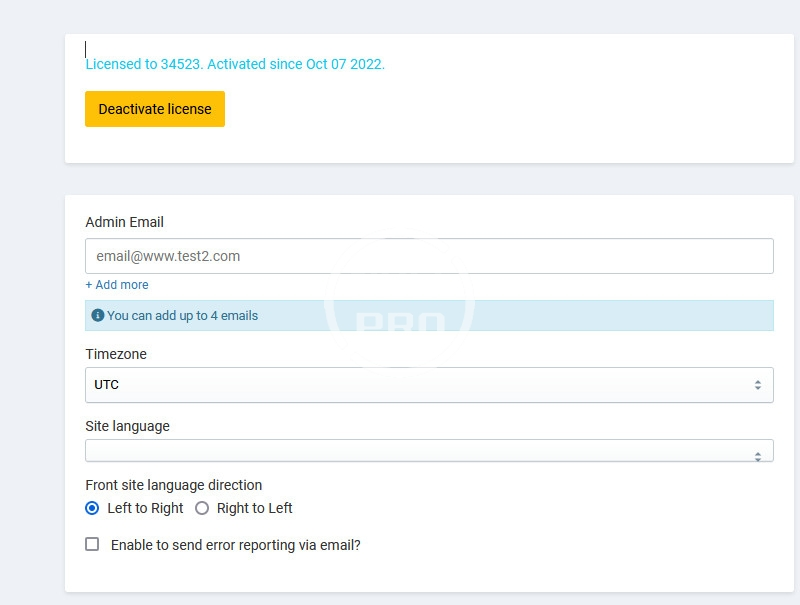Click the info icon in the emails notice
This screenshot has width=800, height=605.
98,316
